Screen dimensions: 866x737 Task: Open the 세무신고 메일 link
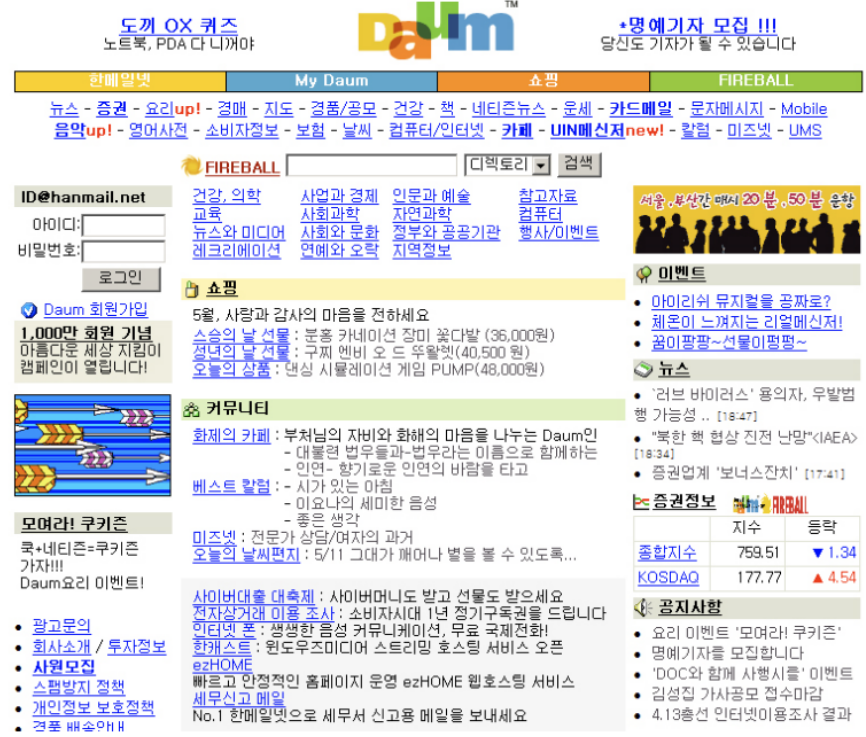point(239,699)
